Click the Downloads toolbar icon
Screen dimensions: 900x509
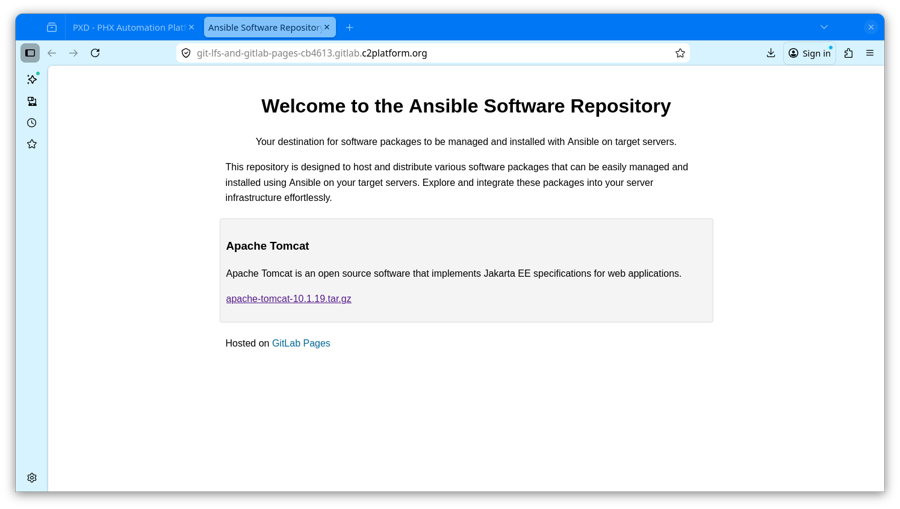click(x=770, y=53)
